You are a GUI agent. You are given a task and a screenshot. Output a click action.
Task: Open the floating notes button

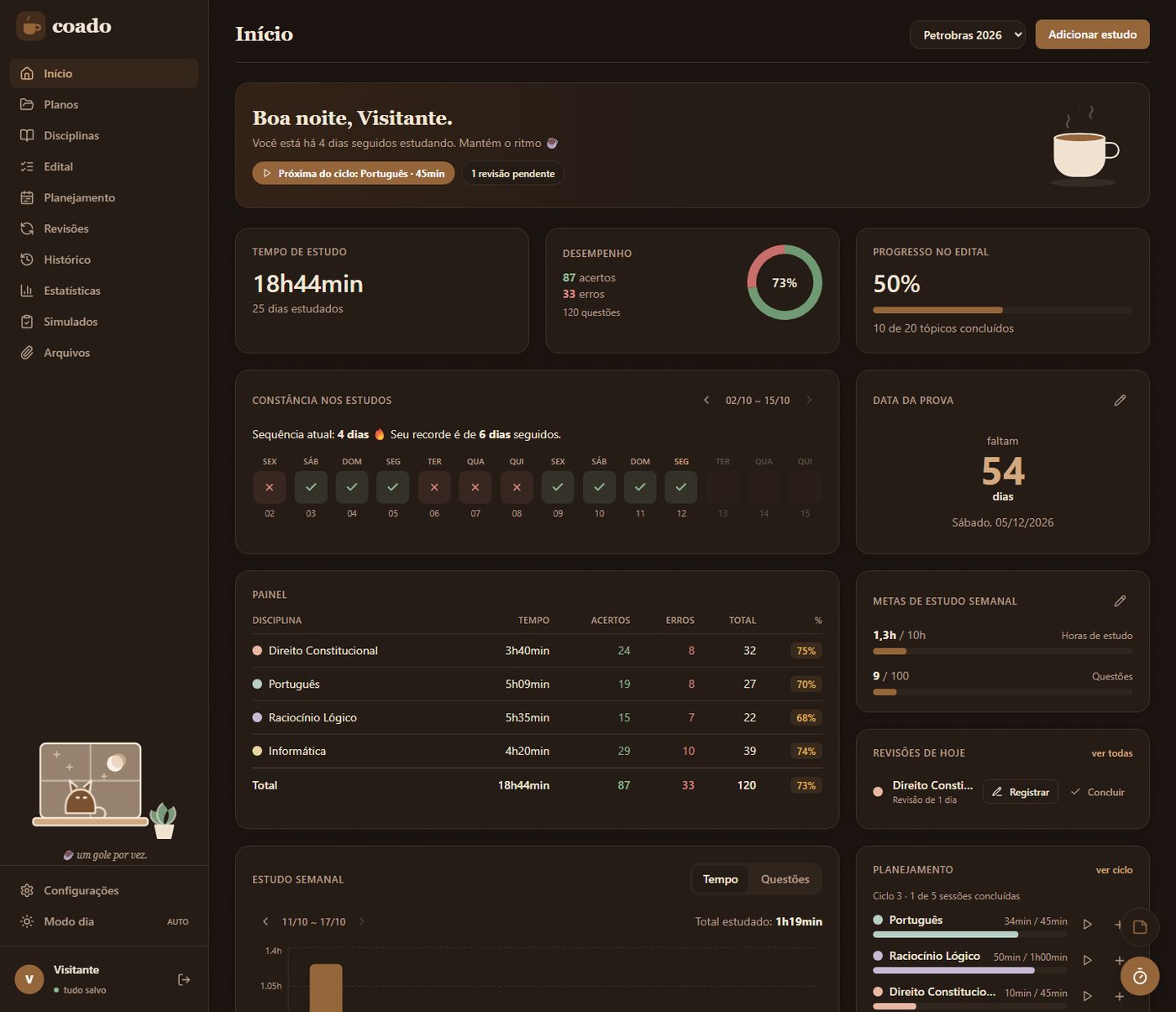pyautogui.click(x=1140, y=927)
